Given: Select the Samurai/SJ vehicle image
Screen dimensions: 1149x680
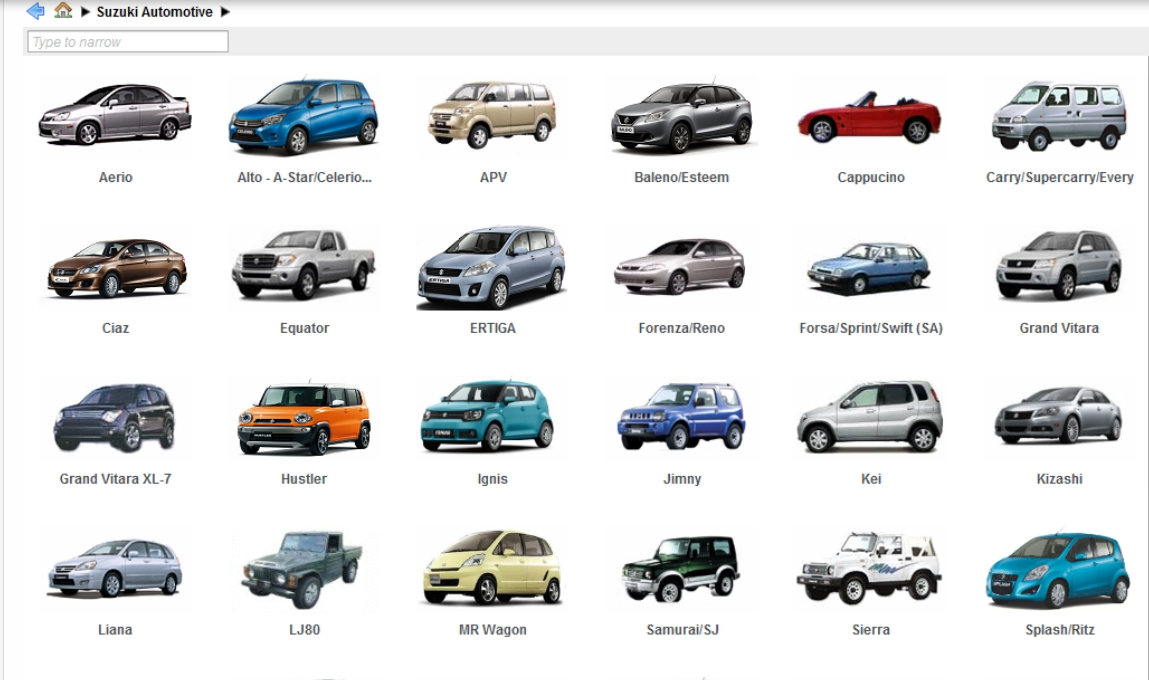Looking at the screenshot, I should 681,569.
